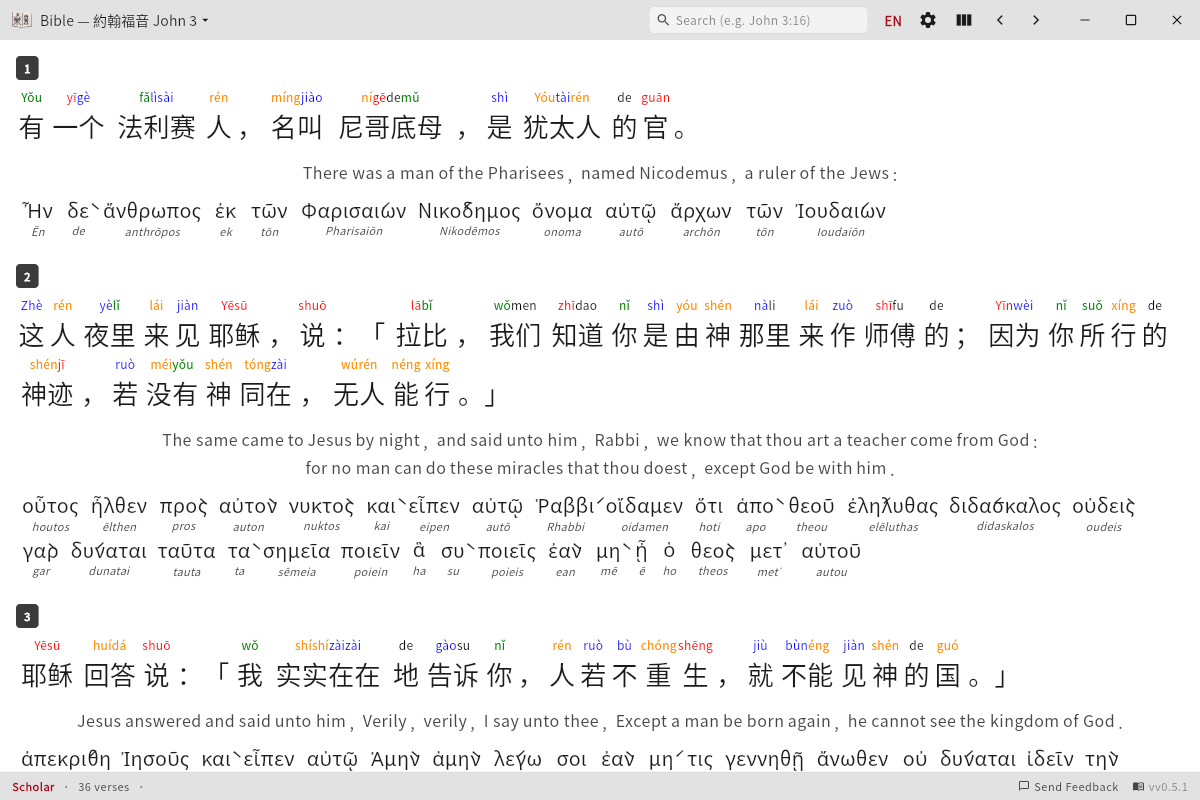Click the three-column layout icon
The height and width of the screenshot is (800, 1200).
(x=963, y=19)
